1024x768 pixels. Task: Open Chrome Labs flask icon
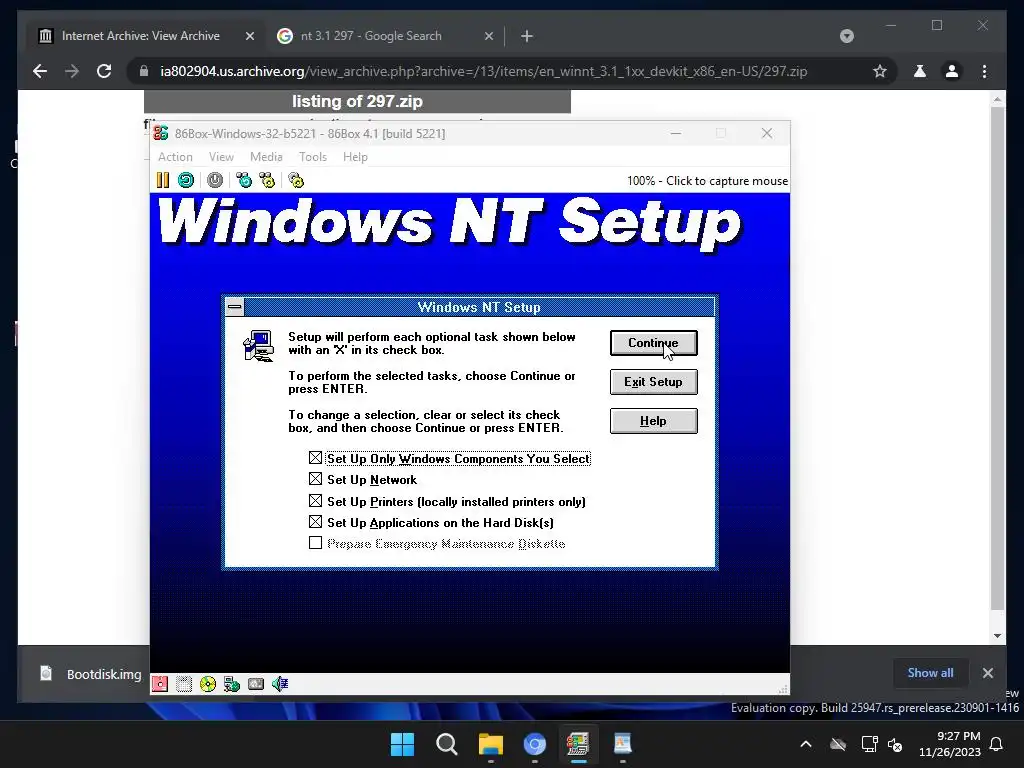coord(920,71)
